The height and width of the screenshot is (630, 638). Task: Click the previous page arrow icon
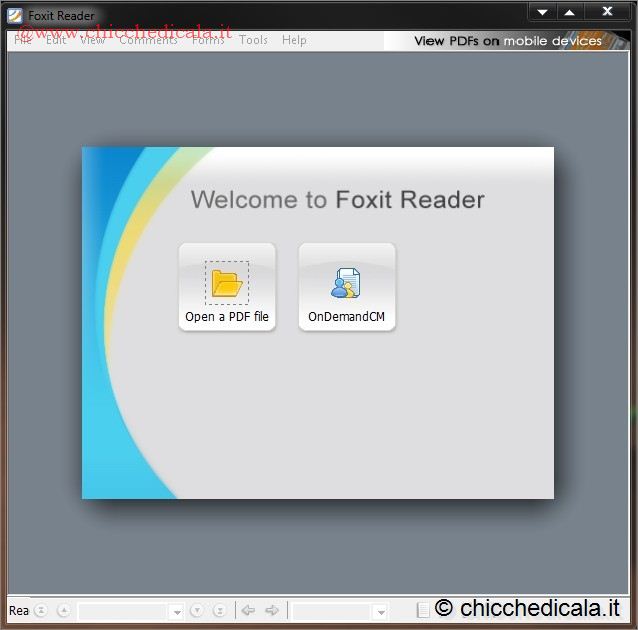tap(63, 610)
